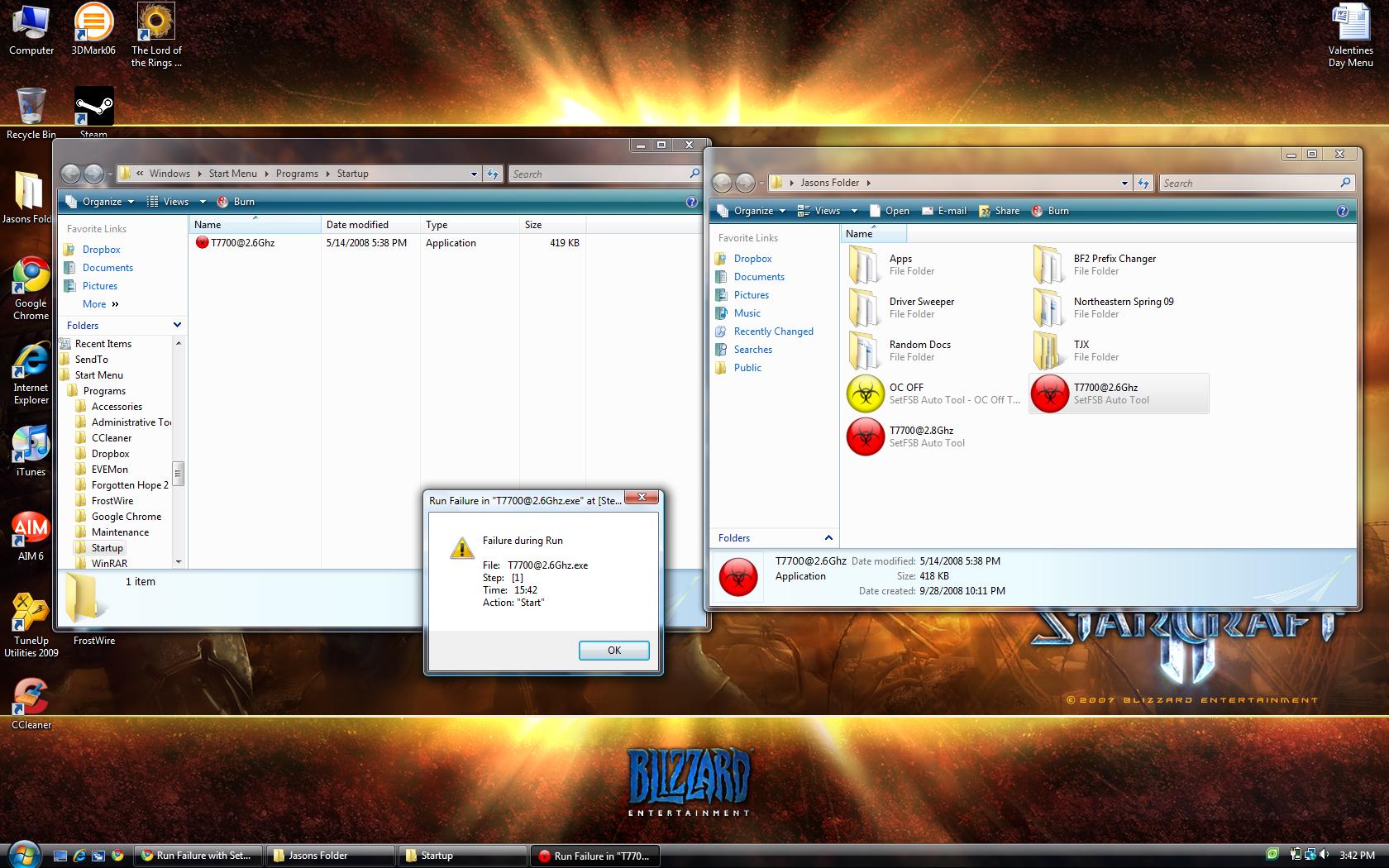Show More favorite links in Startup window
Image resolution: width=1389 pixels, height=868 pixels.
pos(101,304)
